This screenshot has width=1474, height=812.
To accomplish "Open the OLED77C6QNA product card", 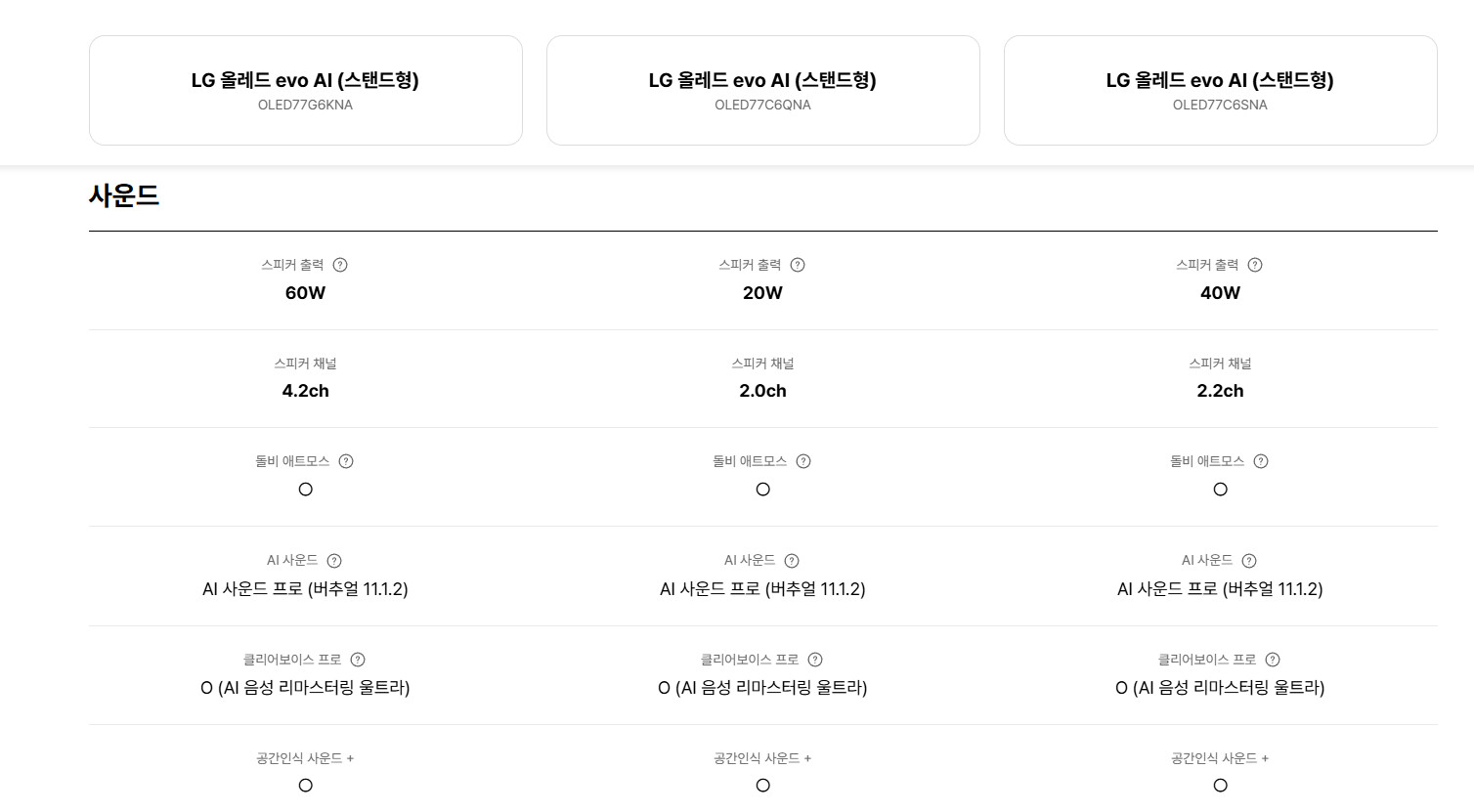I will tap(762, 91).
